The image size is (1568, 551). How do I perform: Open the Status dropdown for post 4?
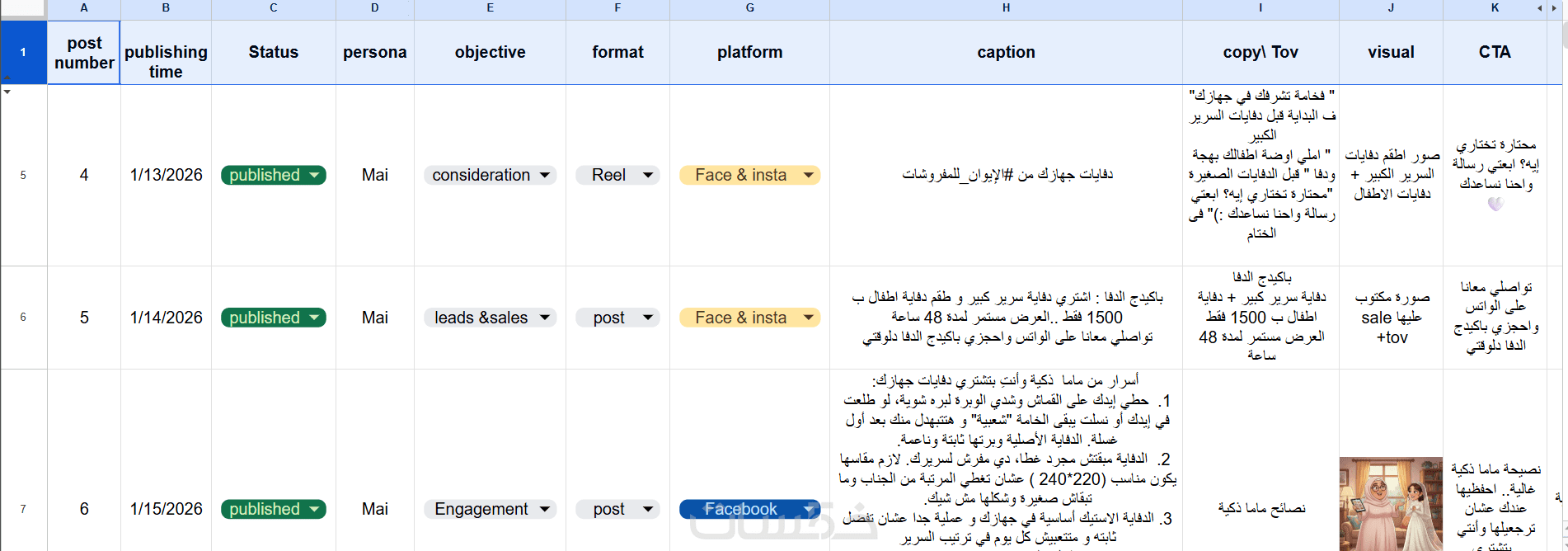314,176
